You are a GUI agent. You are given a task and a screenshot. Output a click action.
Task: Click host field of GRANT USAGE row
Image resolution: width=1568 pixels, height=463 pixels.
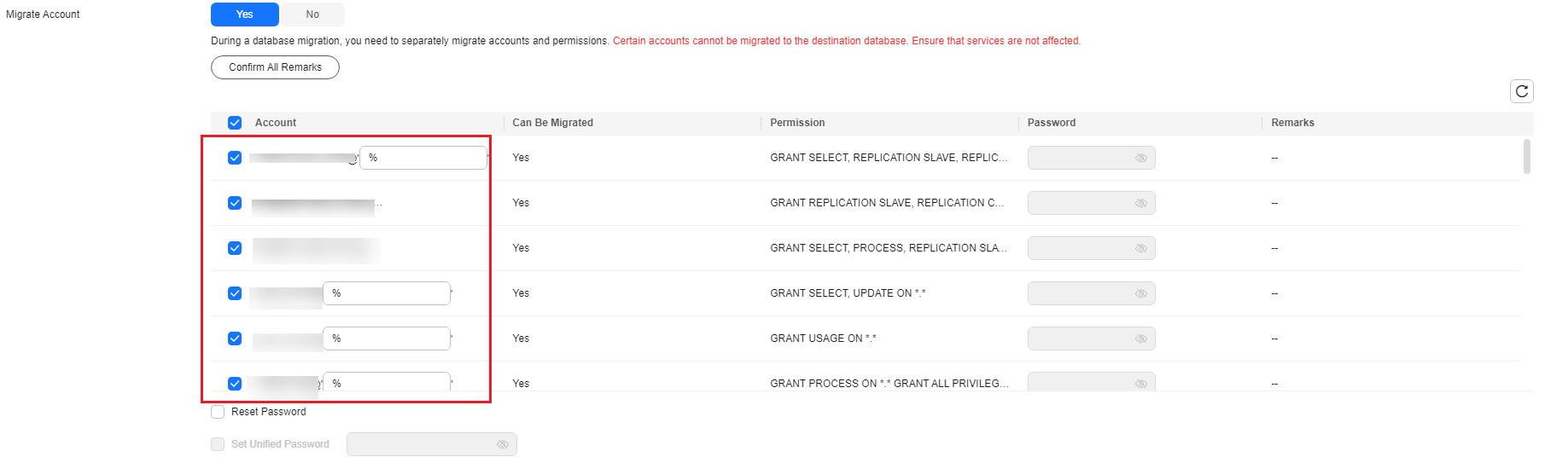point(387,339)
